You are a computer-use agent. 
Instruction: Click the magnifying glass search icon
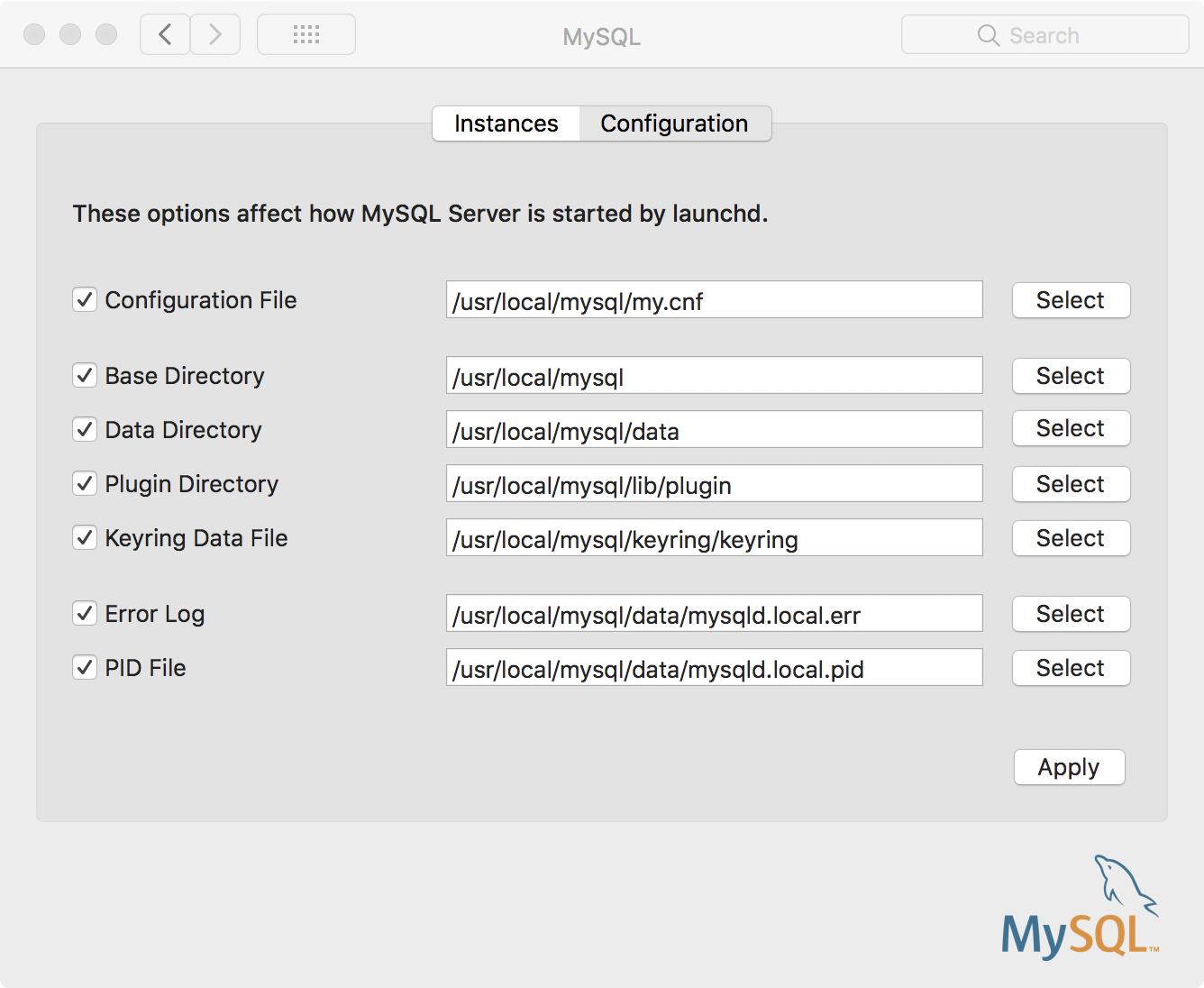click(x=989, y=35)
